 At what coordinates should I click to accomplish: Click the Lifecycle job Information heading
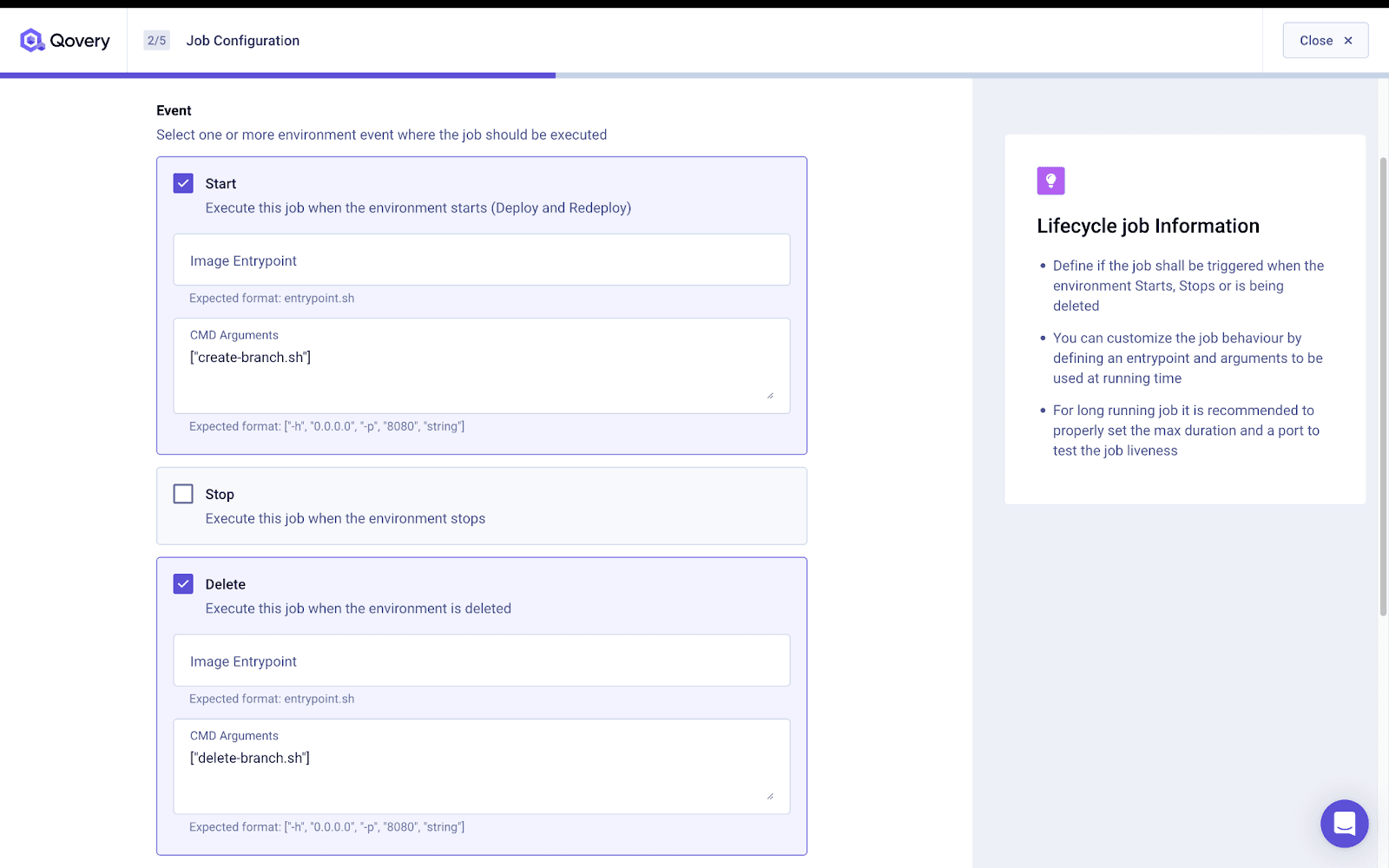click(x=1148, y=227)
